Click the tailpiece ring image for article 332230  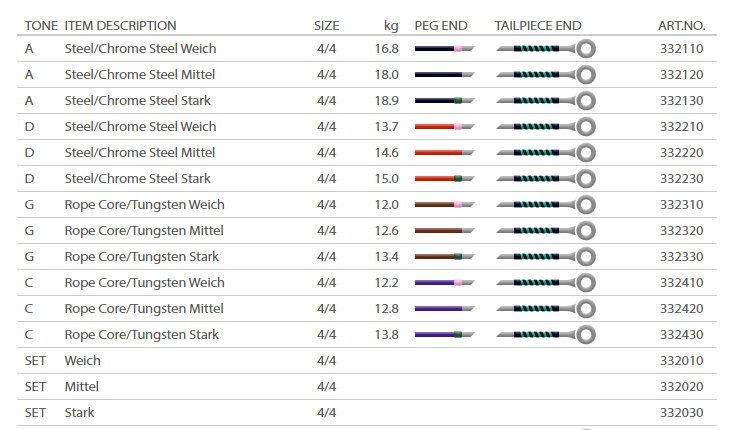586,179
